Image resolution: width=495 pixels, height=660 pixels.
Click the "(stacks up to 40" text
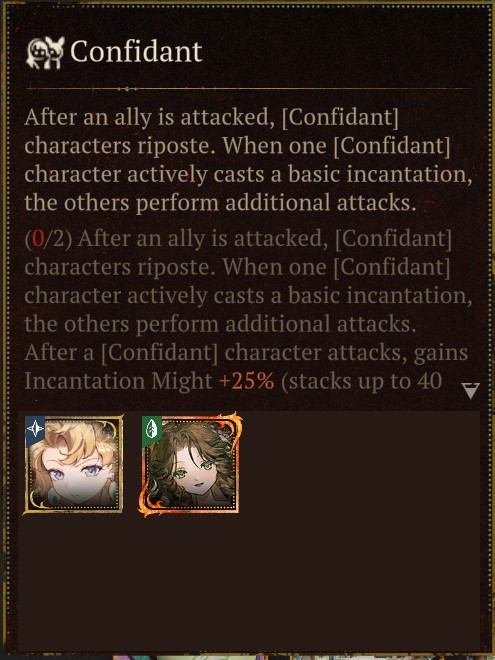[361, 382]
